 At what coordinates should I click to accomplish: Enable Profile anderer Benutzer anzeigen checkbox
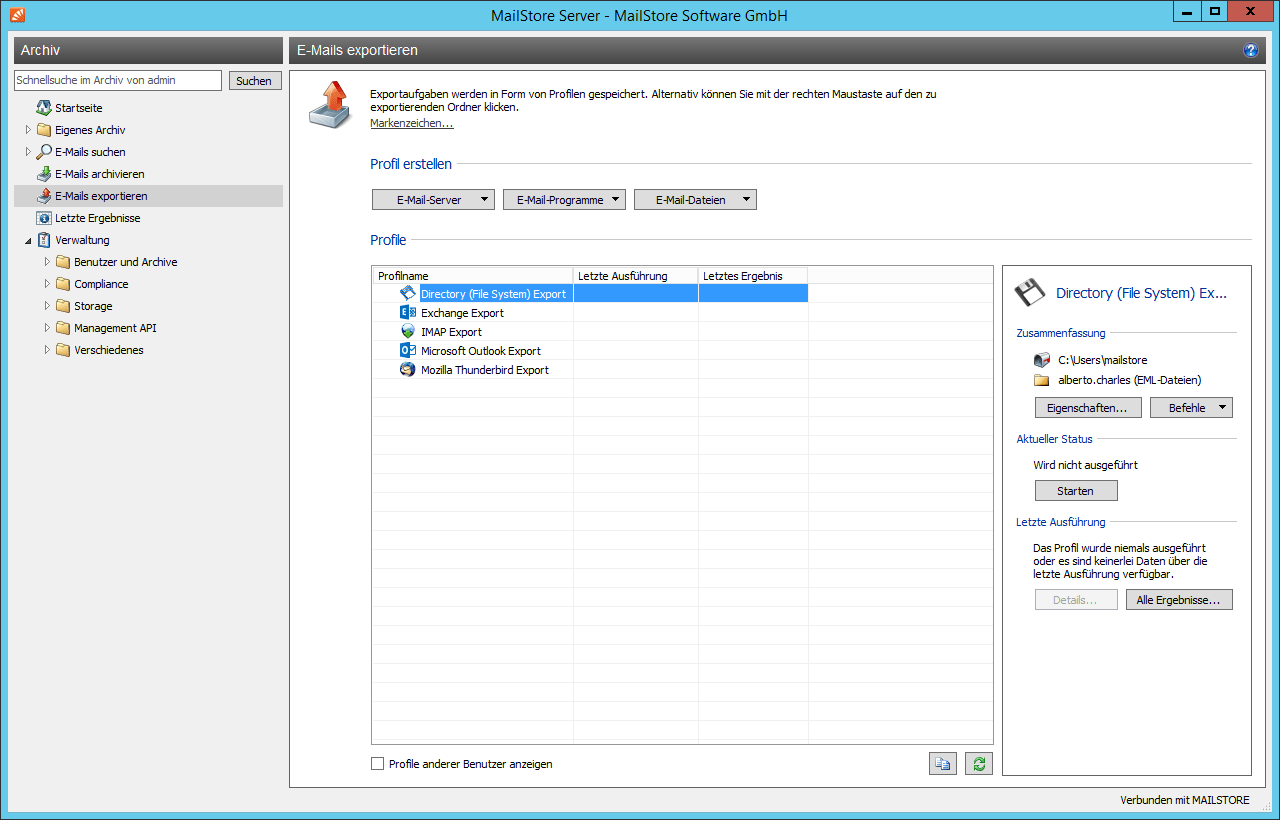click(x=378, y=764)
